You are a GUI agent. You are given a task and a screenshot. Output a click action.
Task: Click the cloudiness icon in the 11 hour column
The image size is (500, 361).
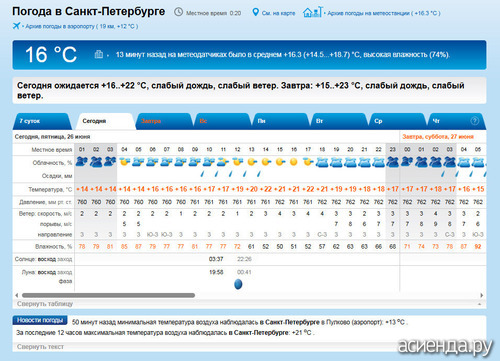point(223,162)
